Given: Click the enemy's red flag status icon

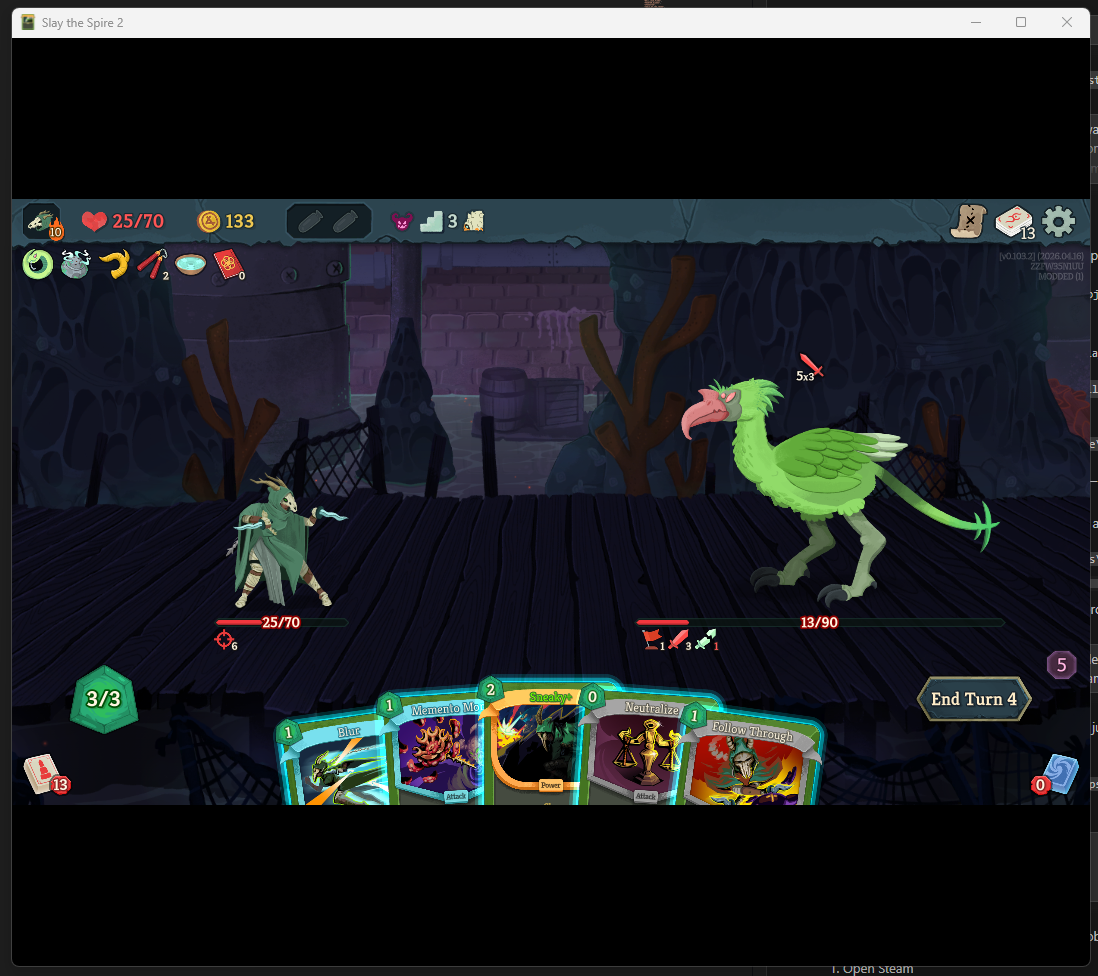Looking at the screenshot, I should pos(652,639).
